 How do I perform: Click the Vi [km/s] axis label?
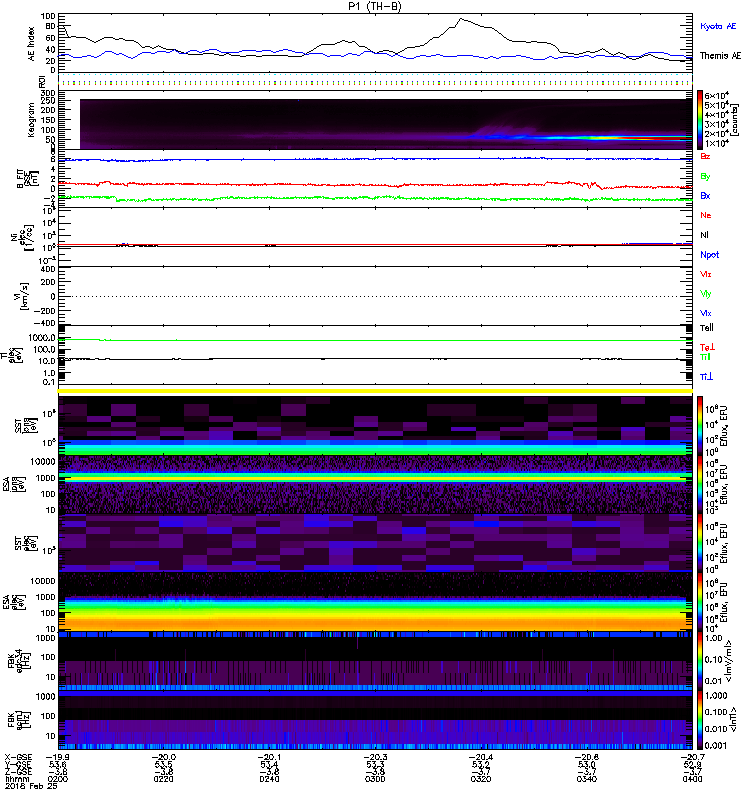(23, 296)
